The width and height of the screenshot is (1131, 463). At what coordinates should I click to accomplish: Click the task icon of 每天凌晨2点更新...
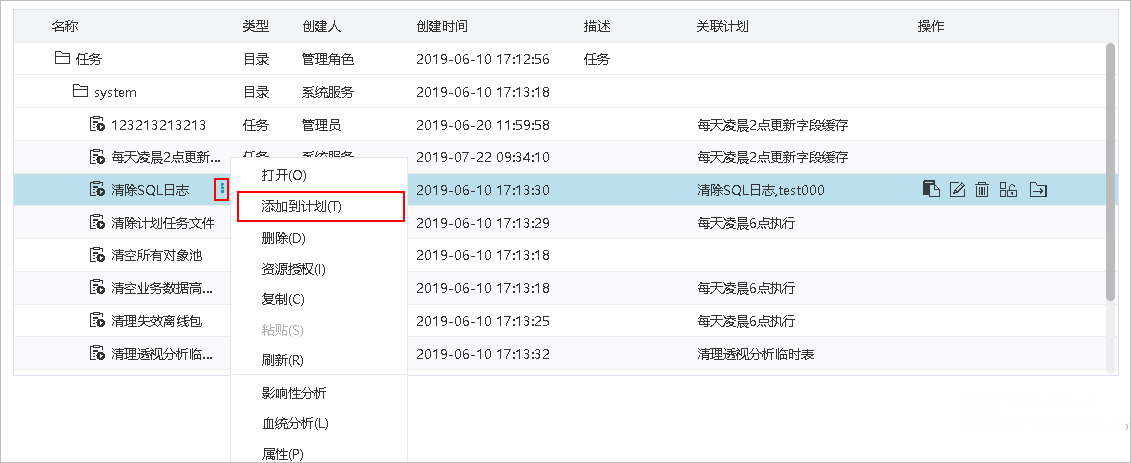pyautogui.click(x=97, y=156)
